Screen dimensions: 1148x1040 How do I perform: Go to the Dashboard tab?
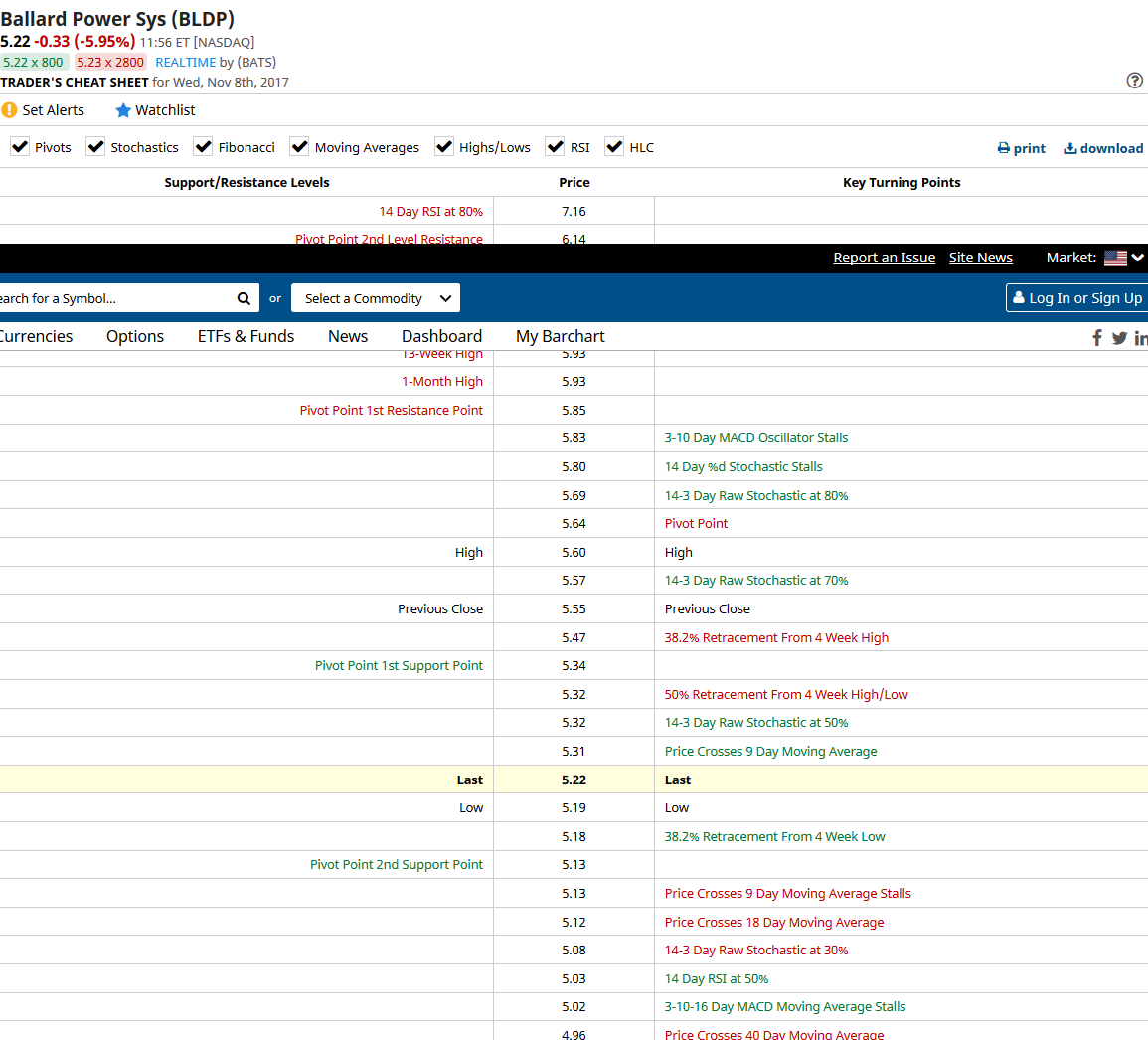coord(441,336)
